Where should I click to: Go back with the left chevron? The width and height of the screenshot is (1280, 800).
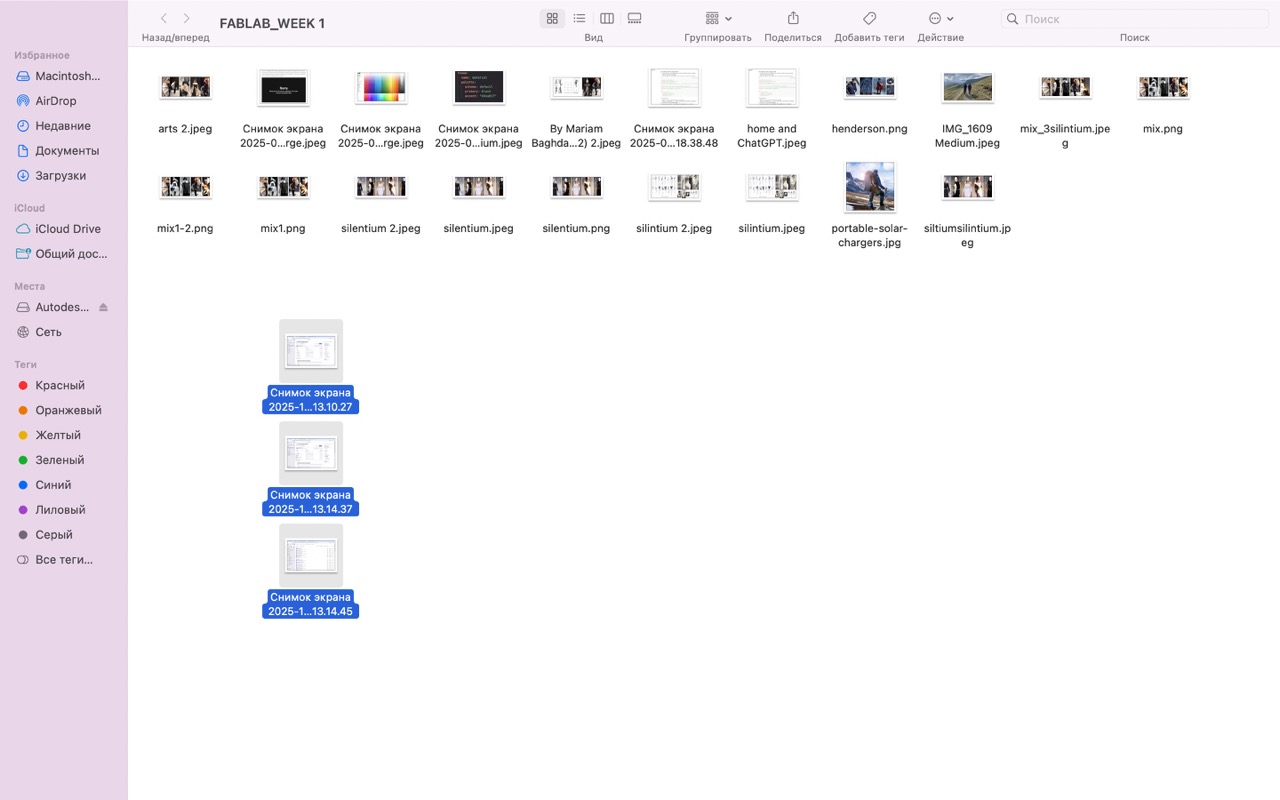pyautogui.click(x=164, y=18)
